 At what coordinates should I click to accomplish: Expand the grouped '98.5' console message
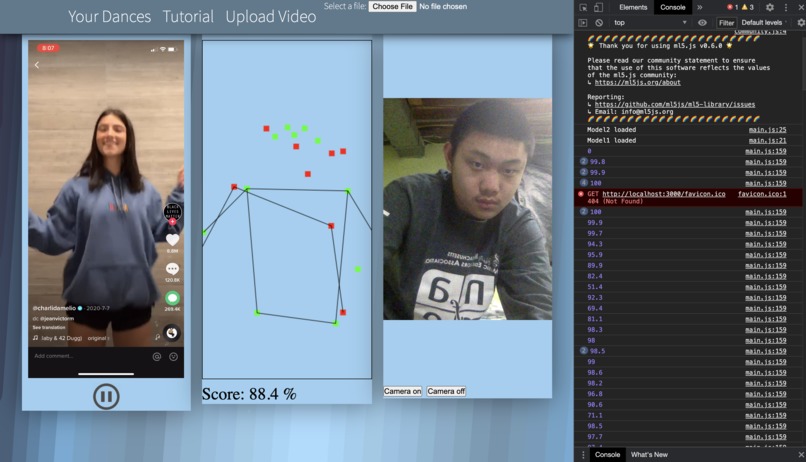(x=584, y=351)
